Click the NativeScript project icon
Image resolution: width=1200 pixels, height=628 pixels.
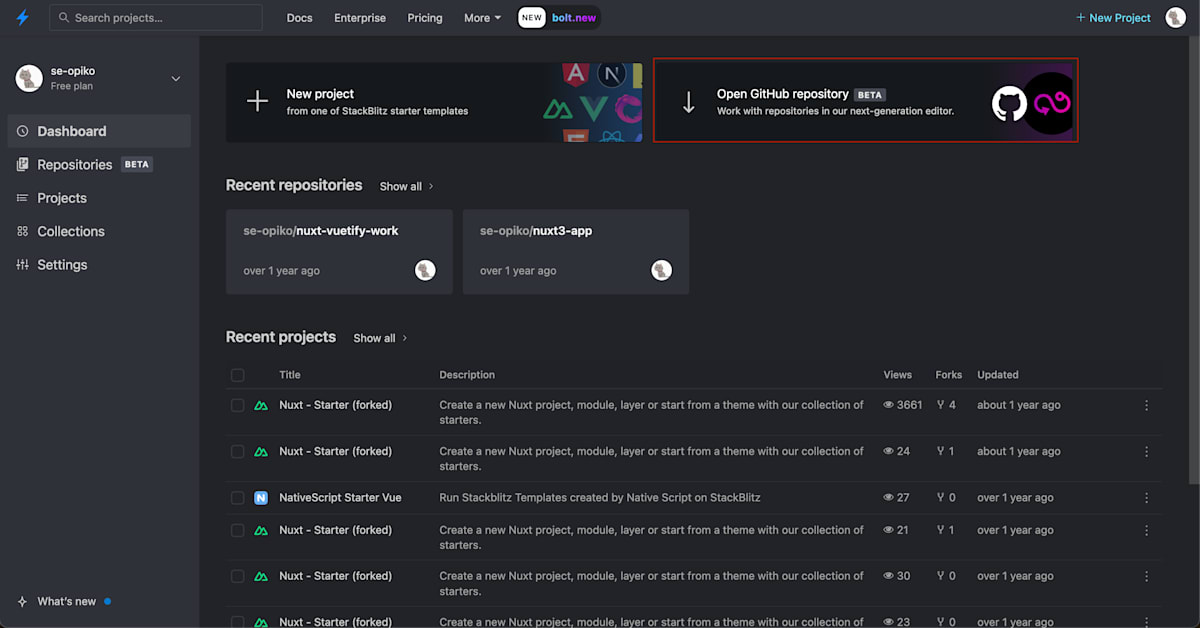pyautogui.click(x=261, y=498)
